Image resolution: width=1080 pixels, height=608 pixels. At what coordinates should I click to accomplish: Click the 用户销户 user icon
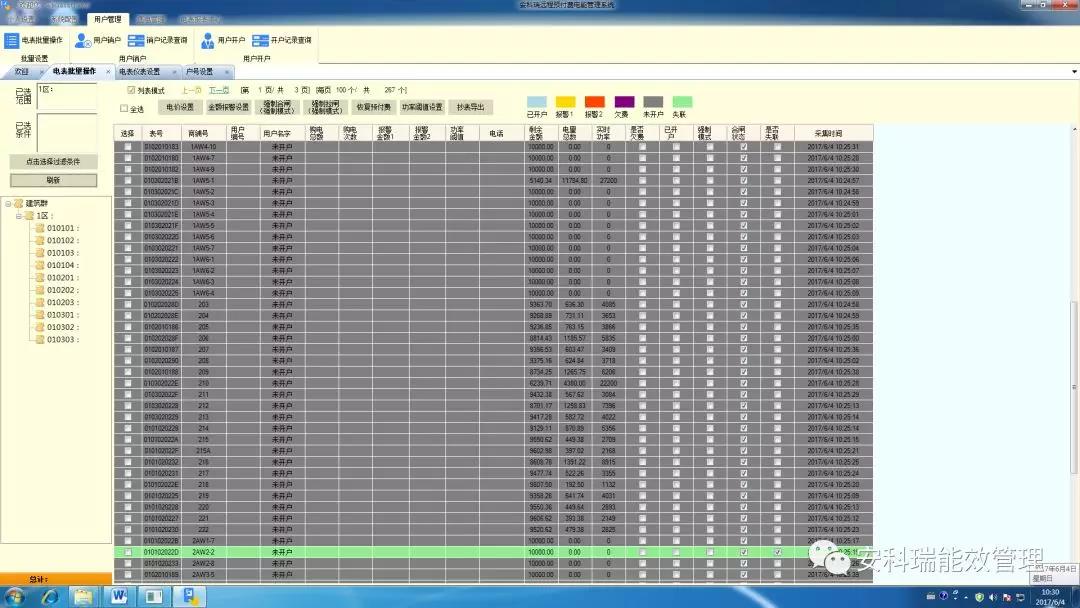[83, 41]
